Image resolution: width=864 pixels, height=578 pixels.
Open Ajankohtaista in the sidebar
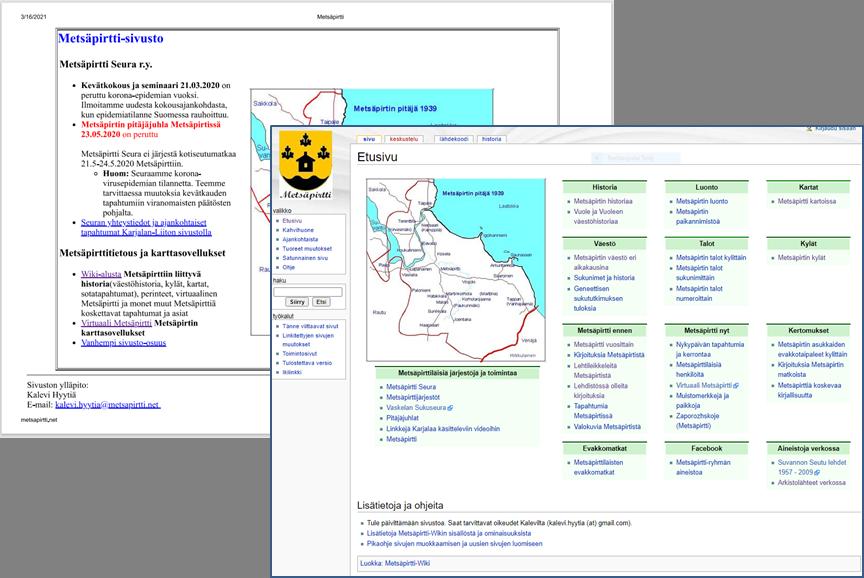(300, 239)
